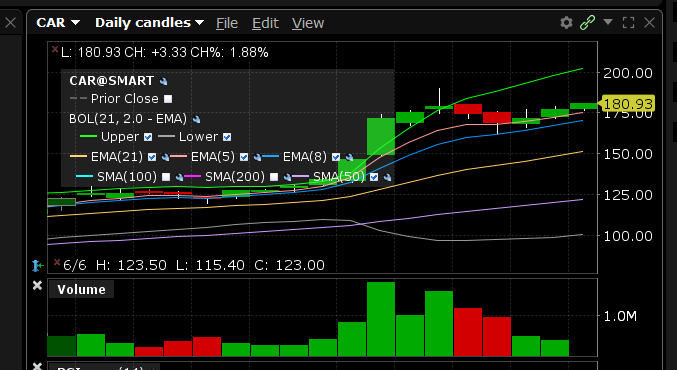Click the blue scroll-to-start arrow icon
677x370 pixels.
tap(38, 266)
